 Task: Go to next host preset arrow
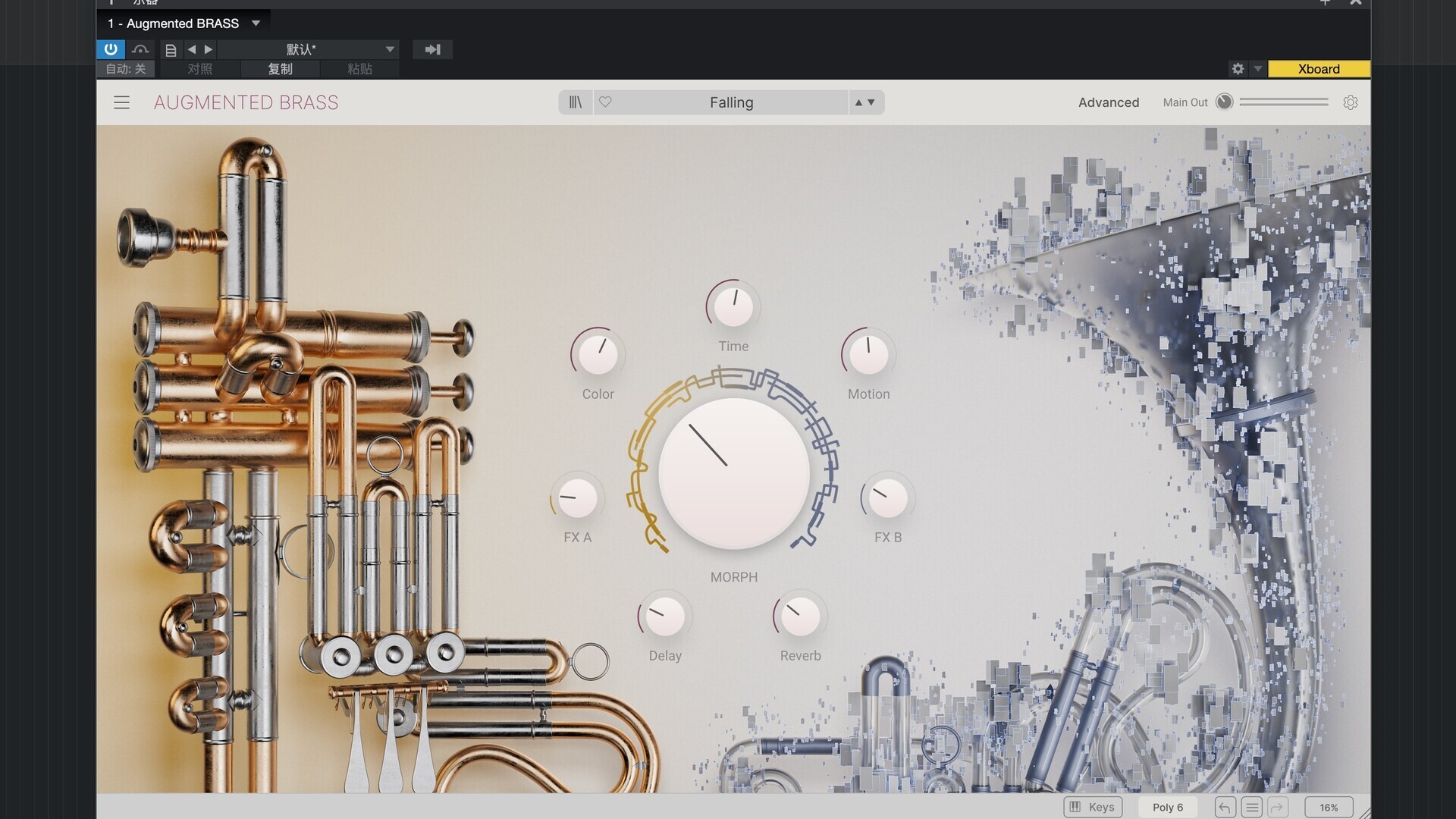209,49
